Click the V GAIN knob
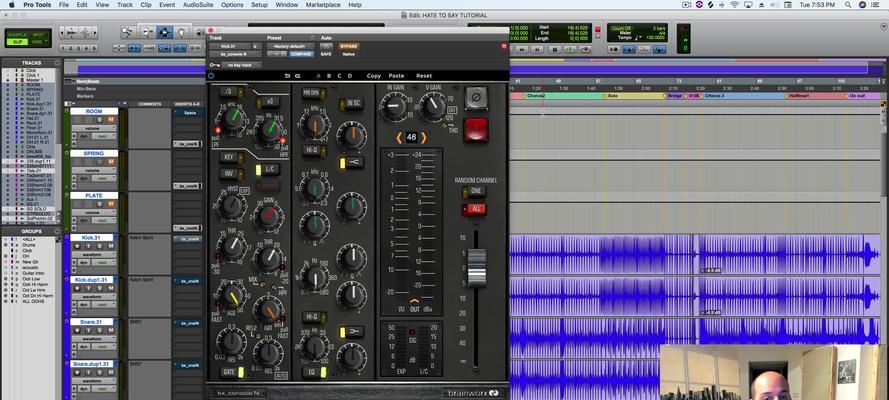Viewport: 889px width, 400px height. tap(433, 107)
